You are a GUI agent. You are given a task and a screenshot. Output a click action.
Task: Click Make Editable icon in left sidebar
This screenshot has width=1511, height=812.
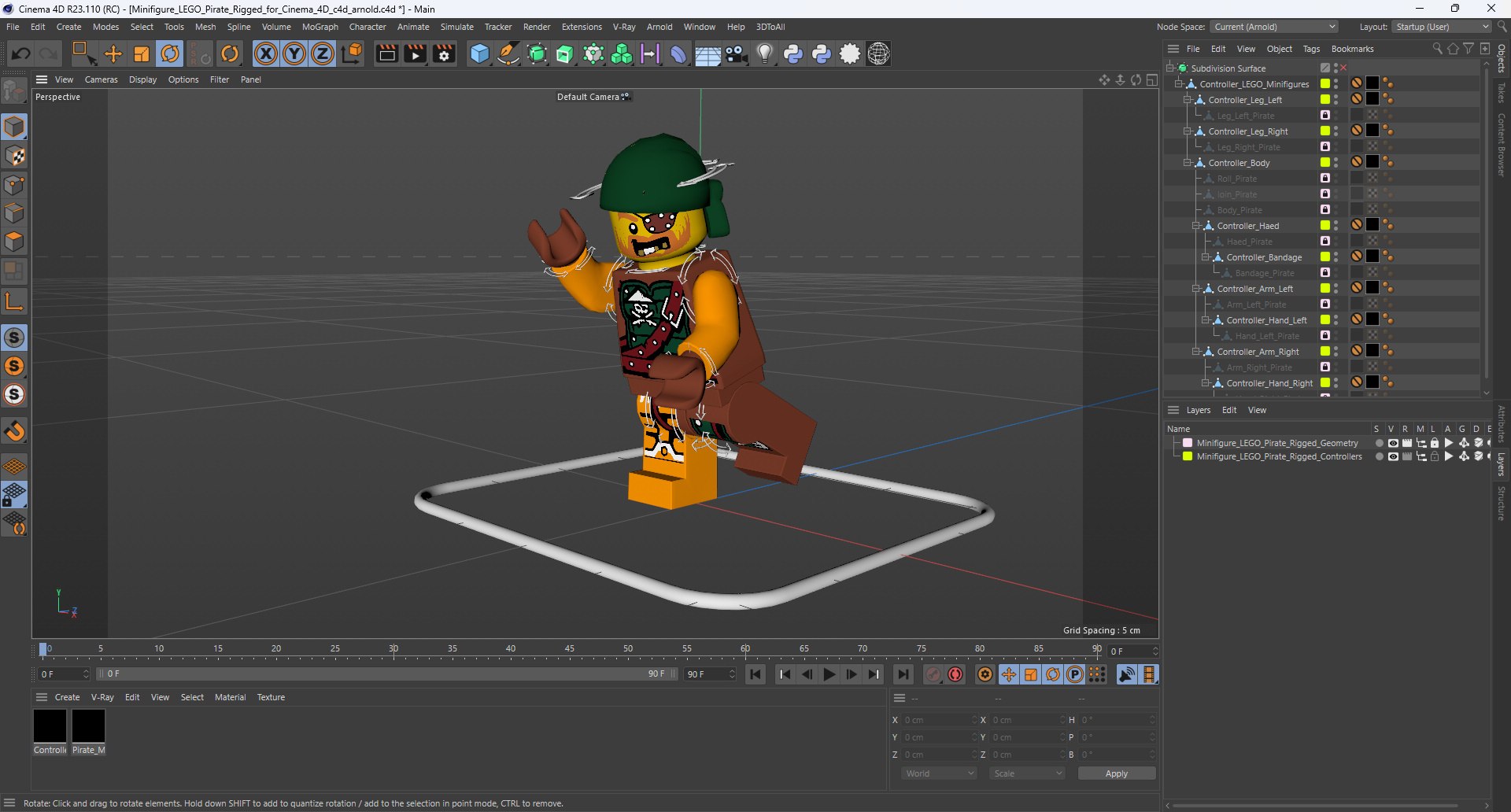(x=14, y=91)
